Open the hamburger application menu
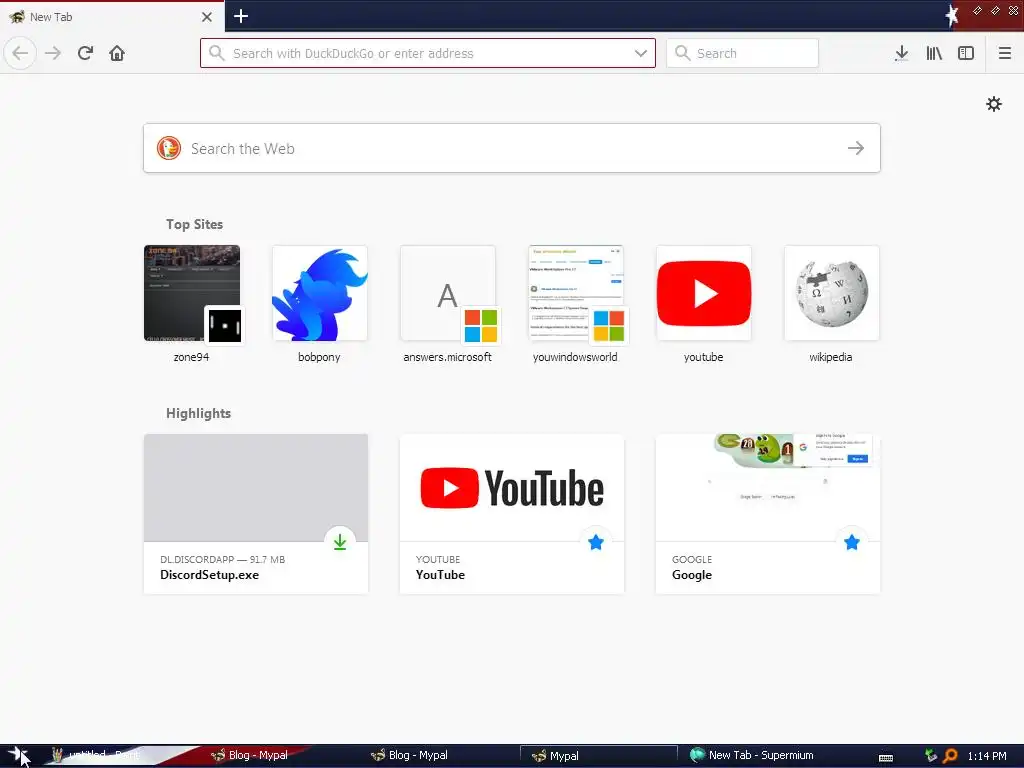The height and width of the screenshot is (768, 1024). tap(1004, 53)
